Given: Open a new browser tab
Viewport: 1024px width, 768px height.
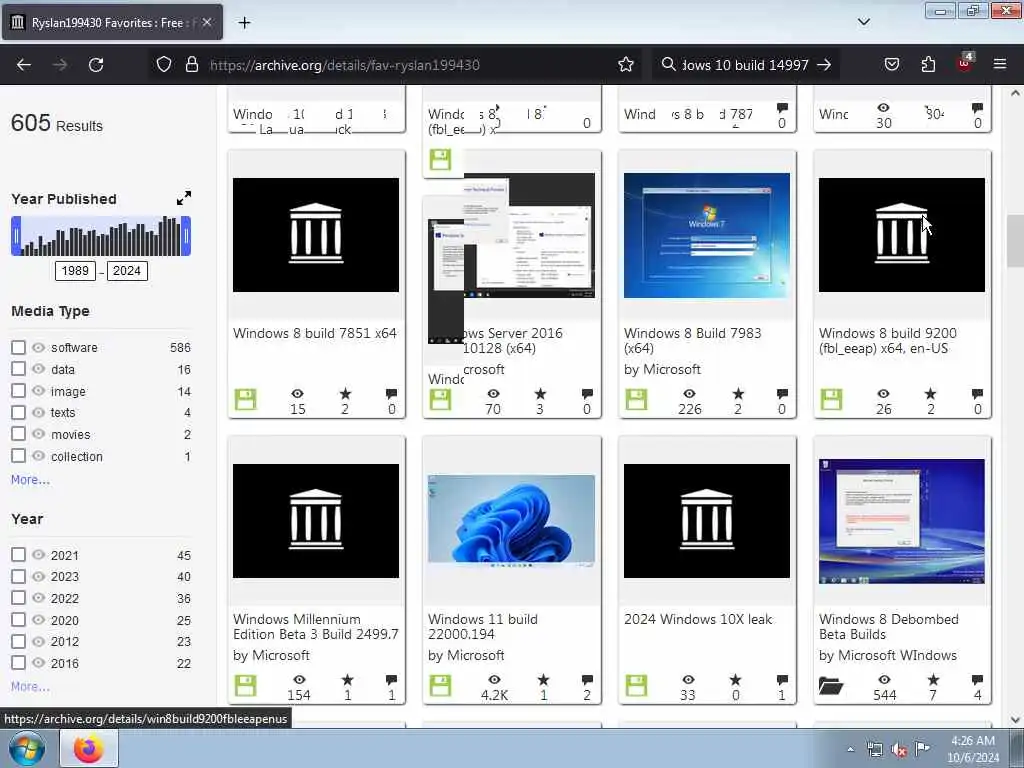Looking at the screenshot, I should [x=244, y=23].
